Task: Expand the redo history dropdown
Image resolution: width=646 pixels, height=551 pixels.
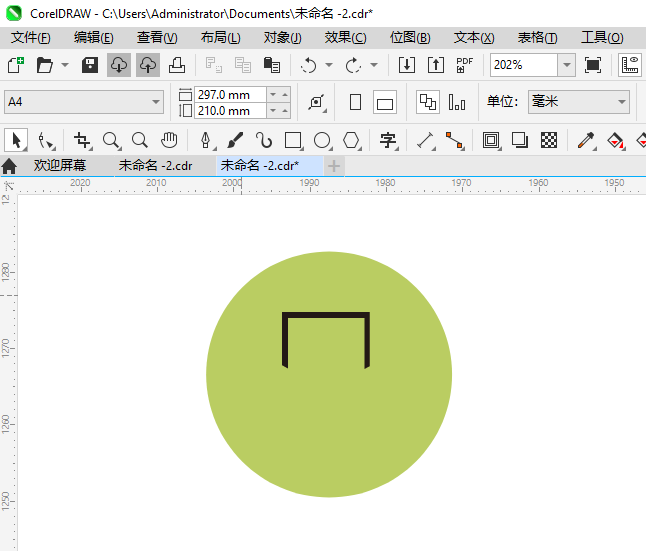Action: tap(374, 65)
